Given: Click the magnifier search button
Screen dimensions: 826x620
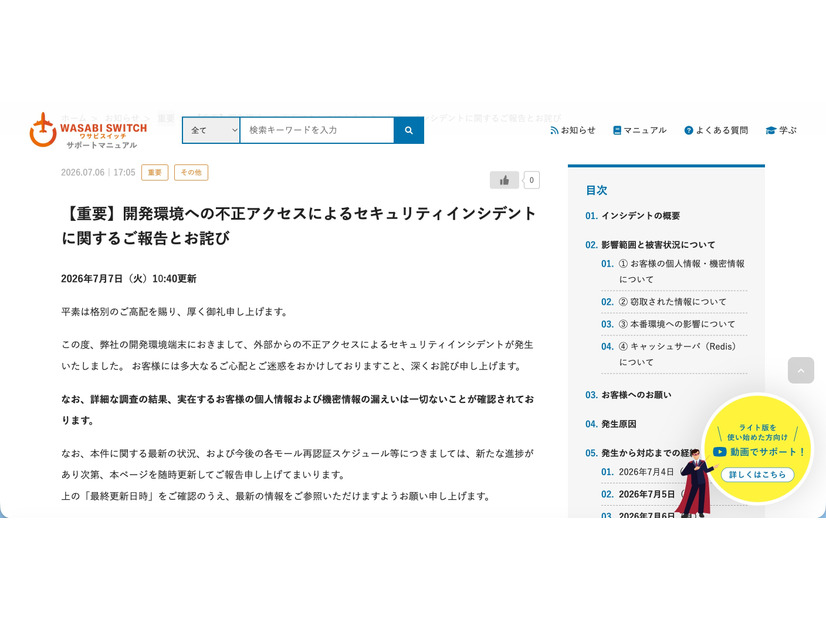Looking at the screenshot, I should 409,130.
